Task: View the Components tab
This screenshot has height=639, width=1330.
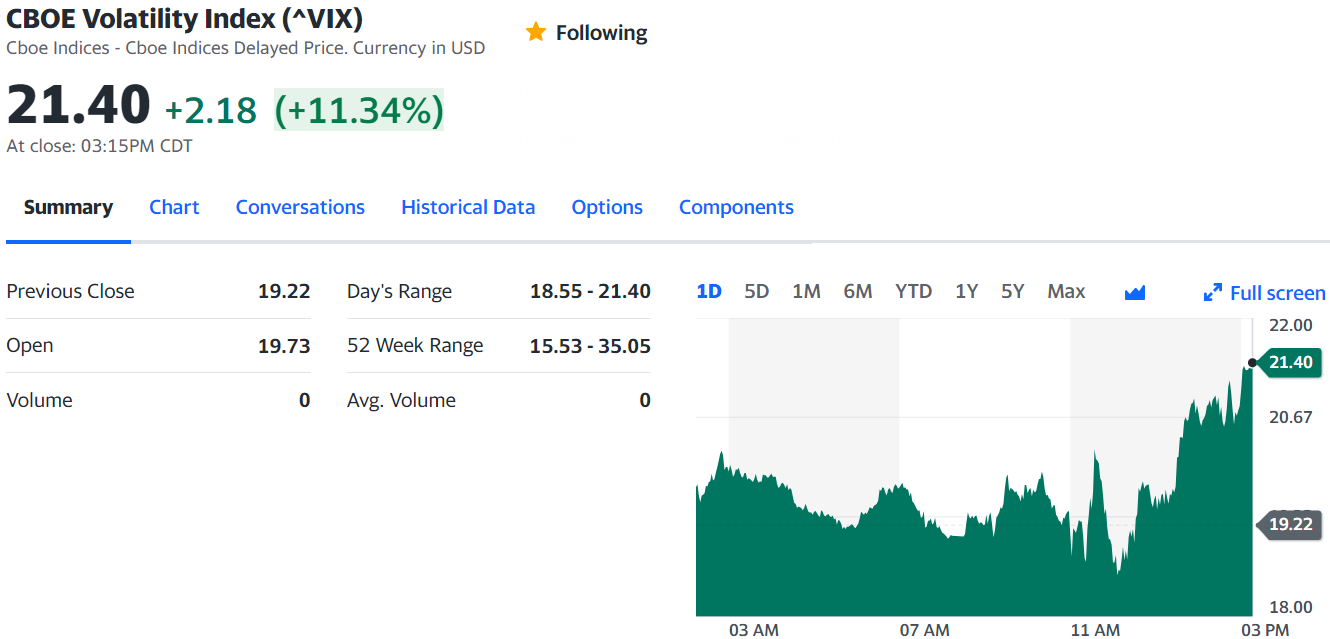Action: tap(736, 207)
